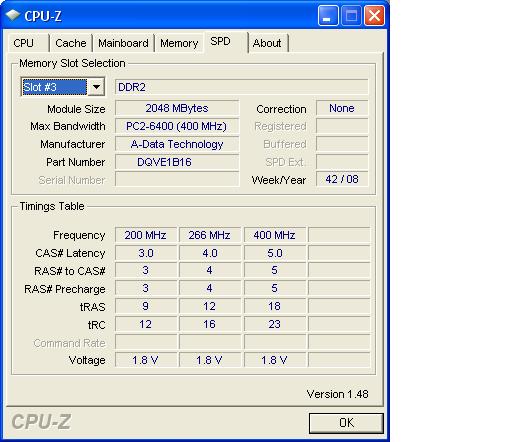Open the About tab
This screenshot has width=512, height=442.
pyautogui.click(x=267, y=43)
